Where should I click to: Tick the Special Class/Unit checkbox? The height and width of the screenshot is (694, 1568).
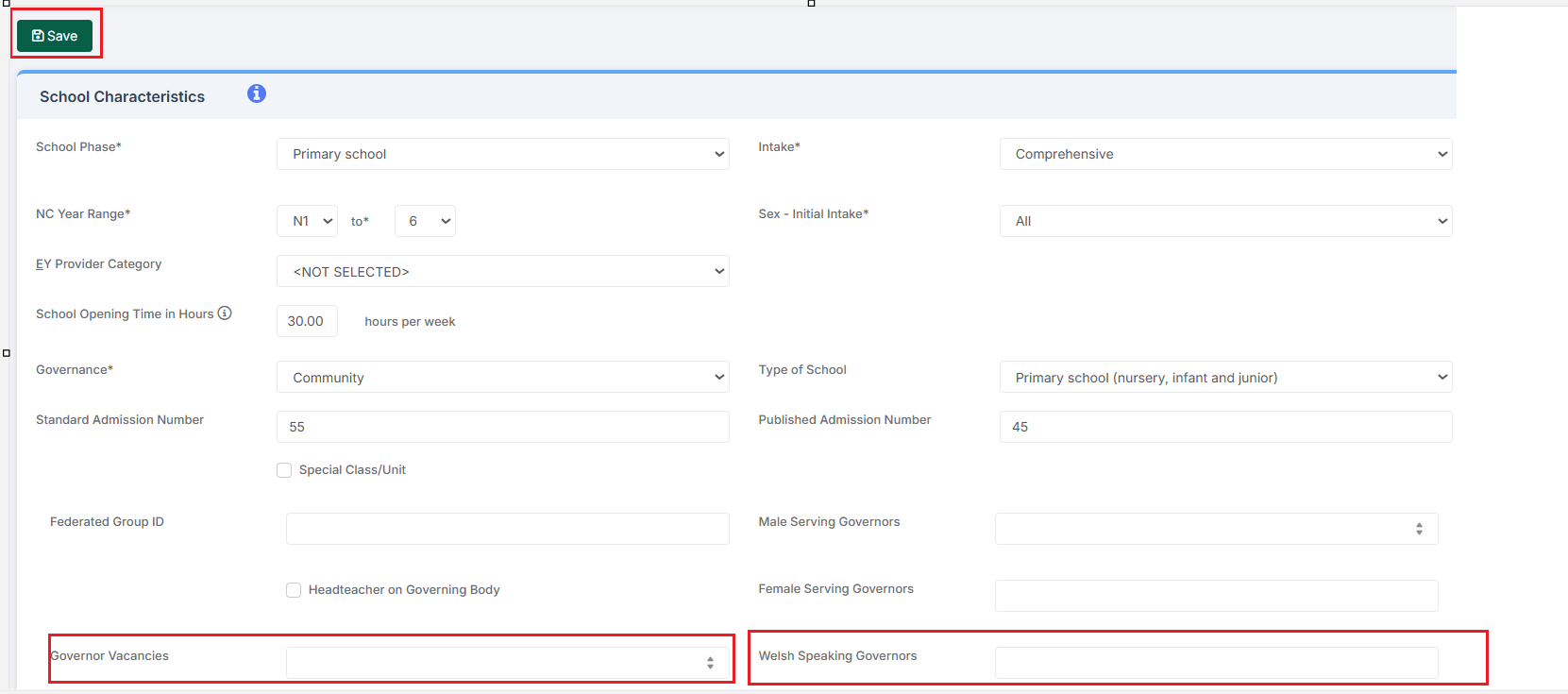[x=284, y=470]
